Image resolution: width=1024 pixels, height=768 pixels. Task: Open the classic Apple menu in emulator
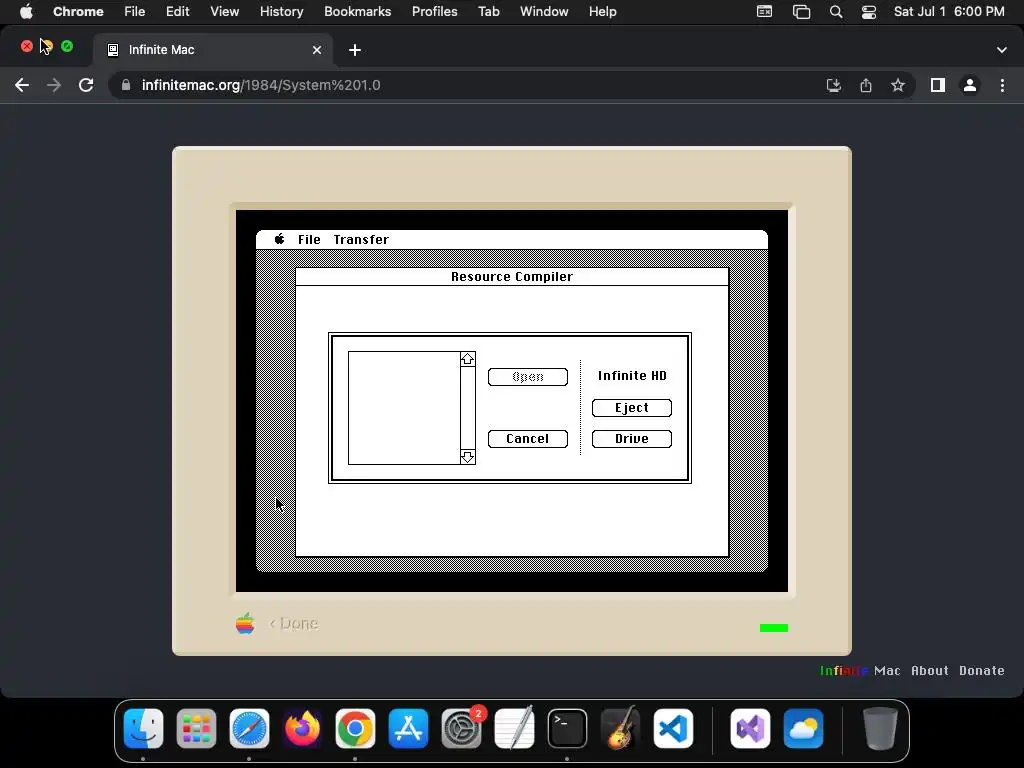coord(280,239)
